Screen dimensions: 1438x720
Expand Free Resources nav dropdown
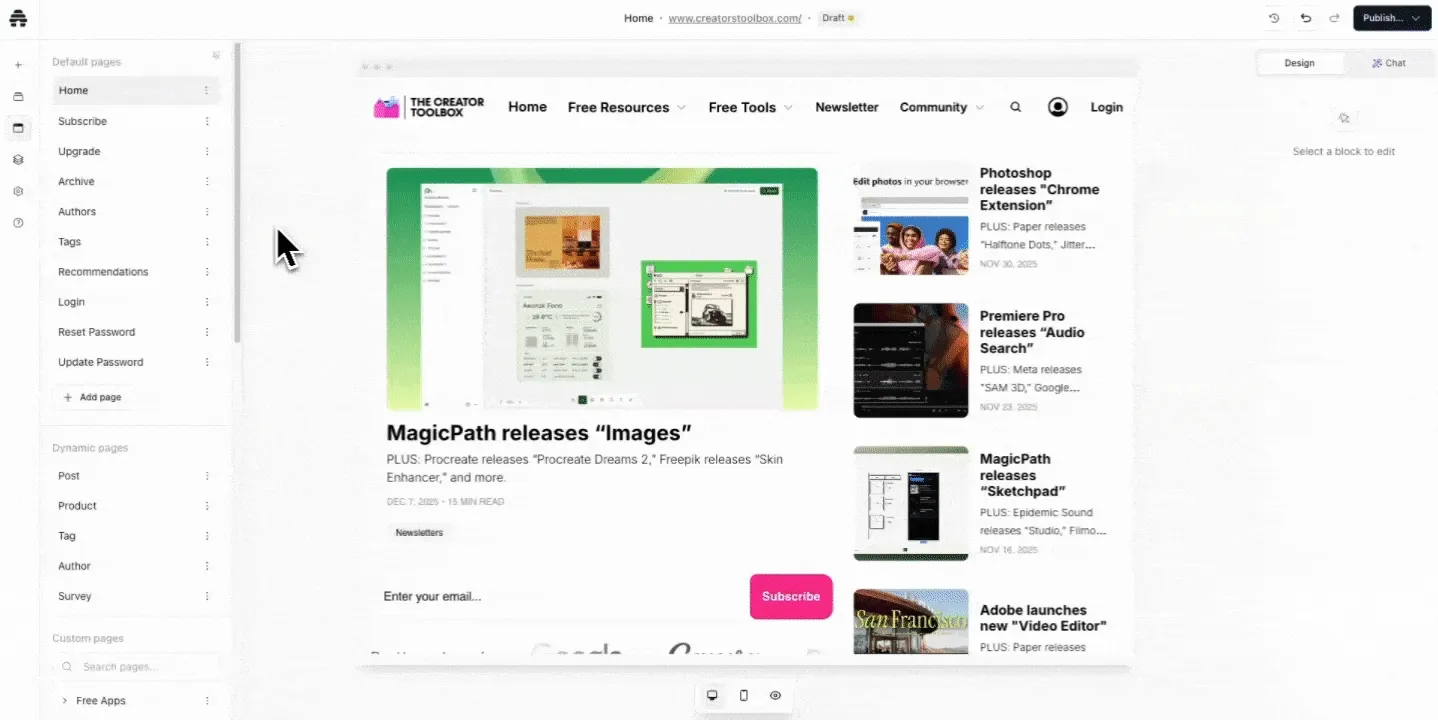click(626, 107)
